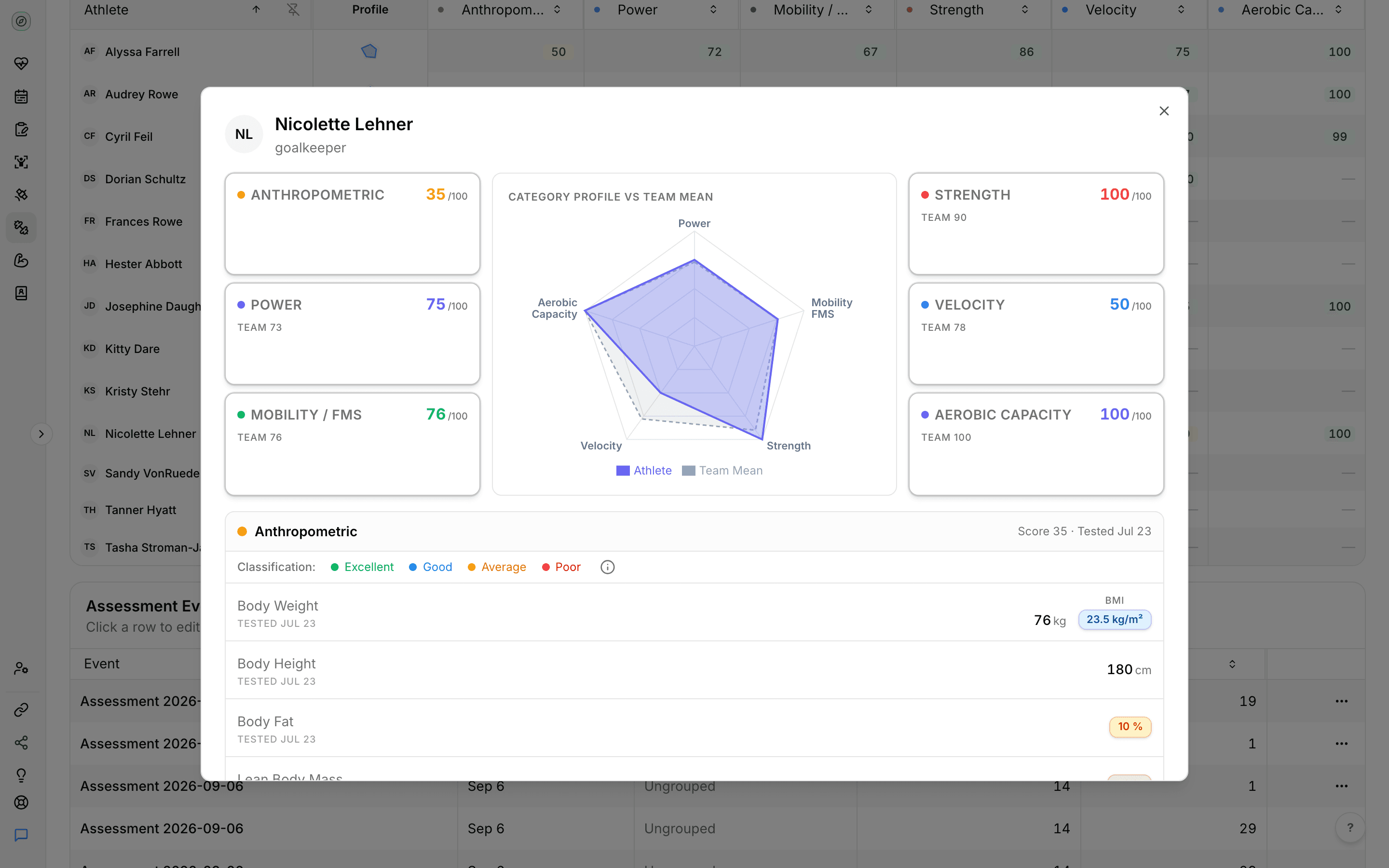Click the 10 % body fat badge
This screenshot has height=868, width=1389.
coord(1130,727)
